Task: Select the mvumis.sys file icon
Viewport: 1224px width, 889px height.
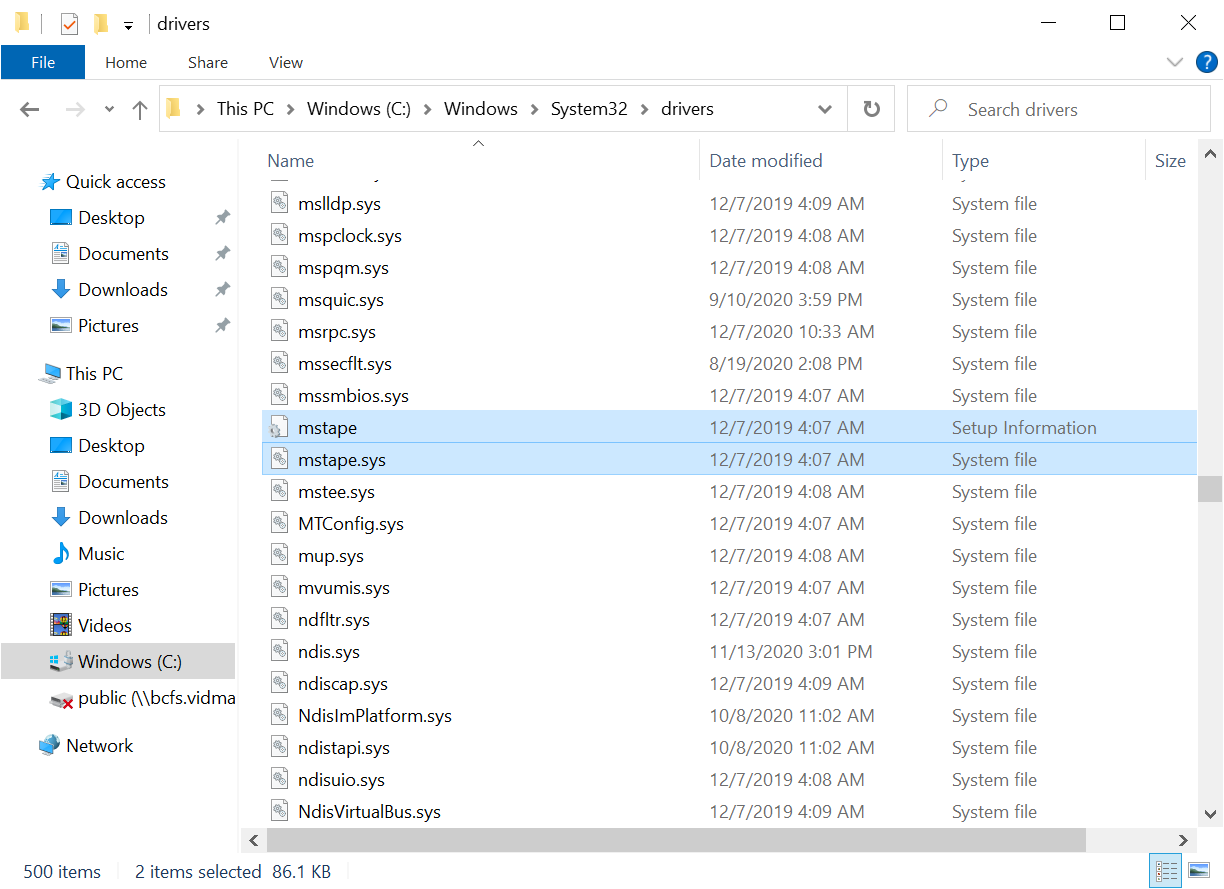Action: (279, 588)
